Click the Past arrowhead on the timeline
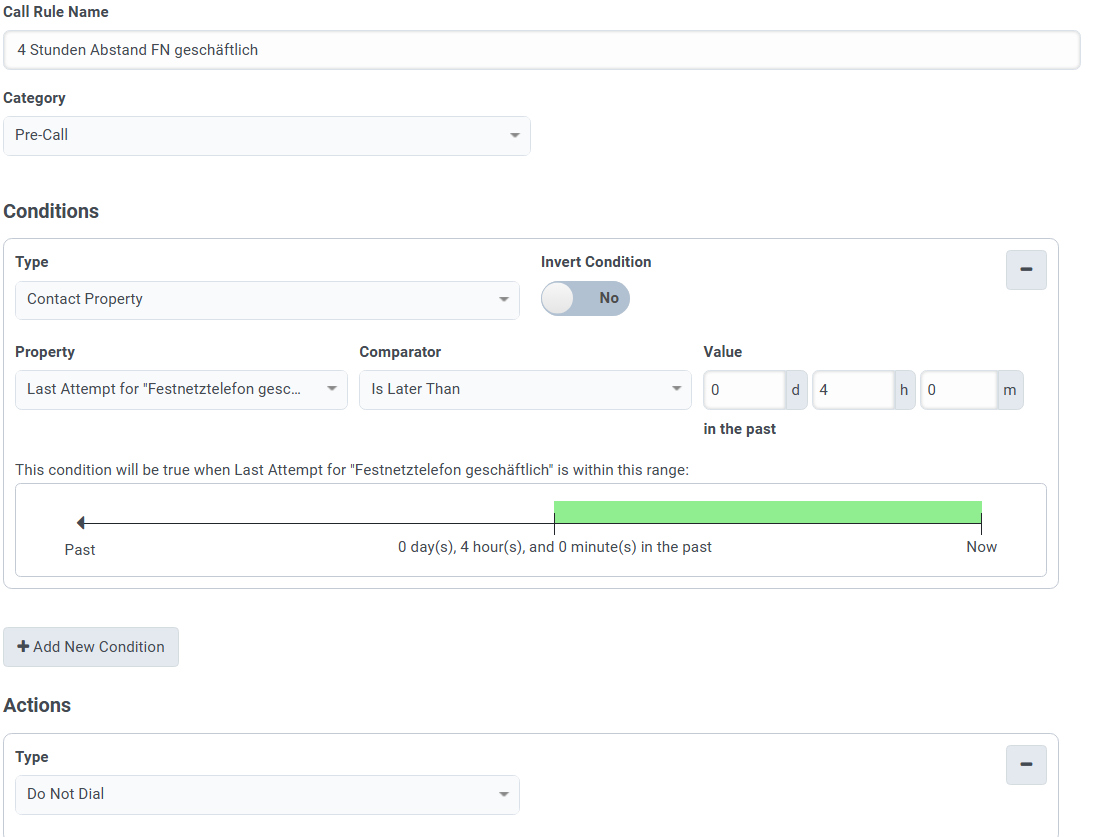This screenshot has width=1094, height=837. tap(81, 522)
